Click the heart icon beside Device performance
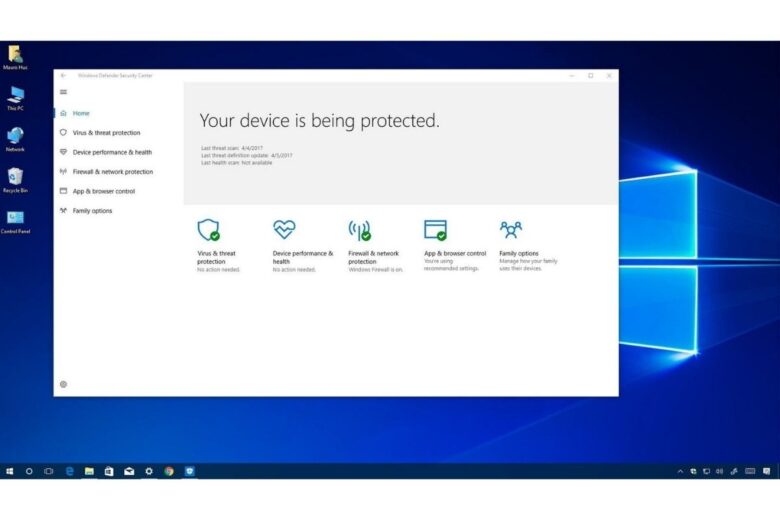This screenshot has width=780, height=520. pyautogui.click(x=63, y=152)
